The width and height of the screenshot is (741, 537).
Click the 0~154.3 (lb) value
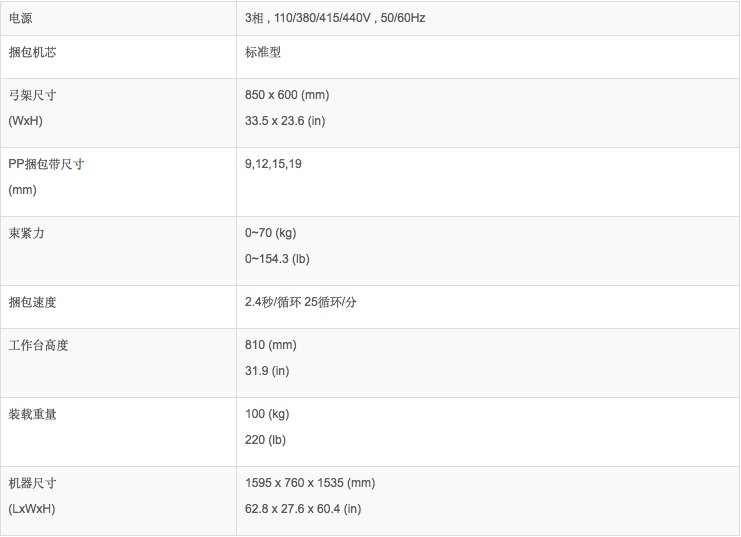point(277,259)
